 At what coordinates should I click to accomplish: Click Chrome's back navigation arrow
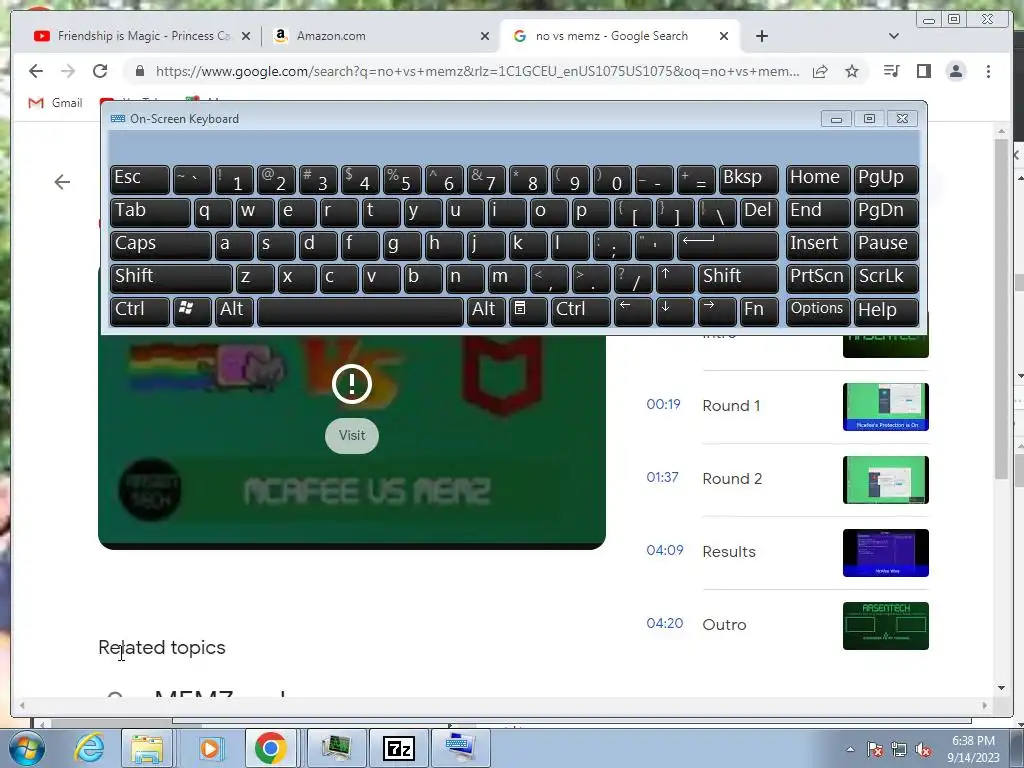click(36, 71)
